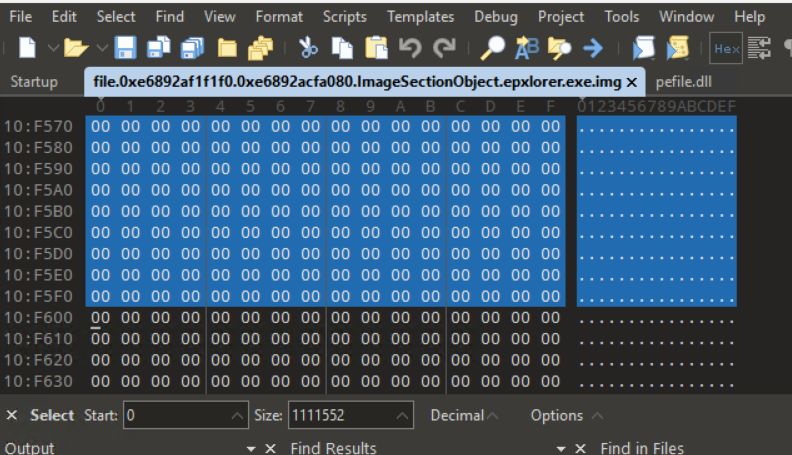Image resolution: width=792 pixels, height=455 pixels.
Task: Open the Decimal format dropdown
Action: [x=464, y=415]
